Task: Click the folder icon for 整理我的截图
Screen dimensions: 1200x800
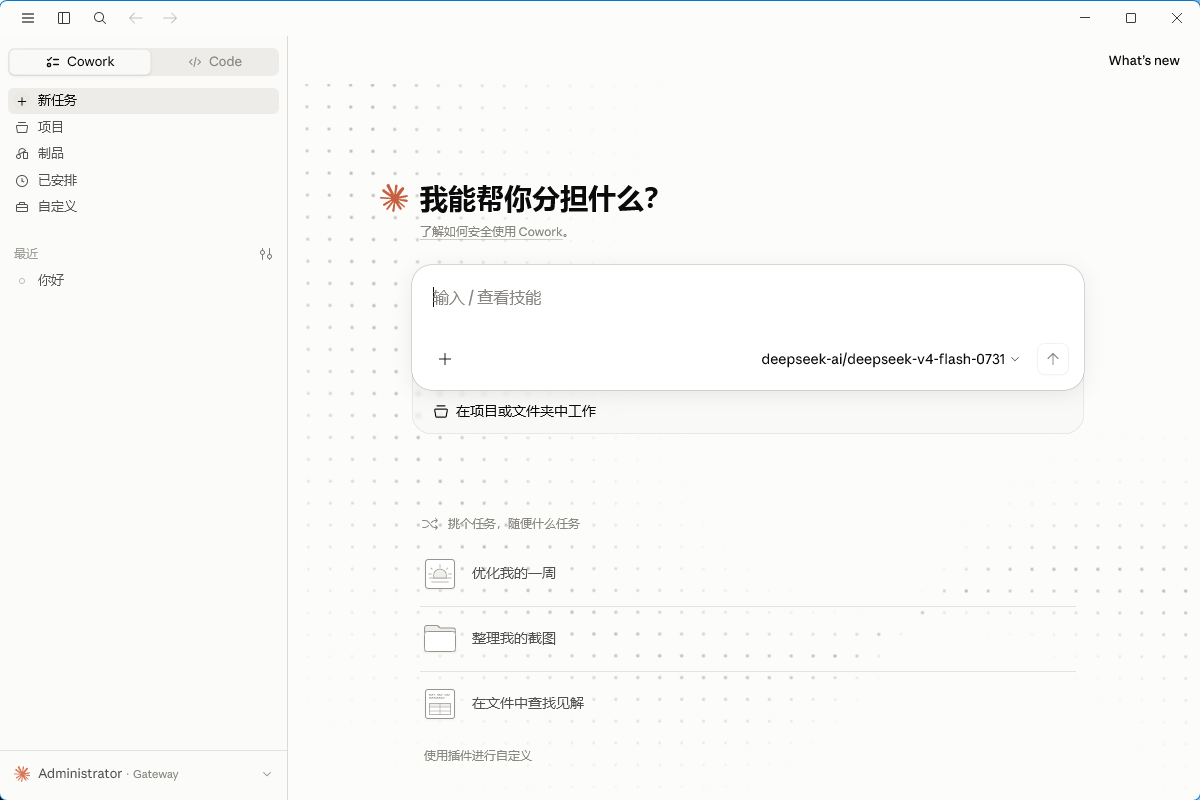Action: coord(440,638)
